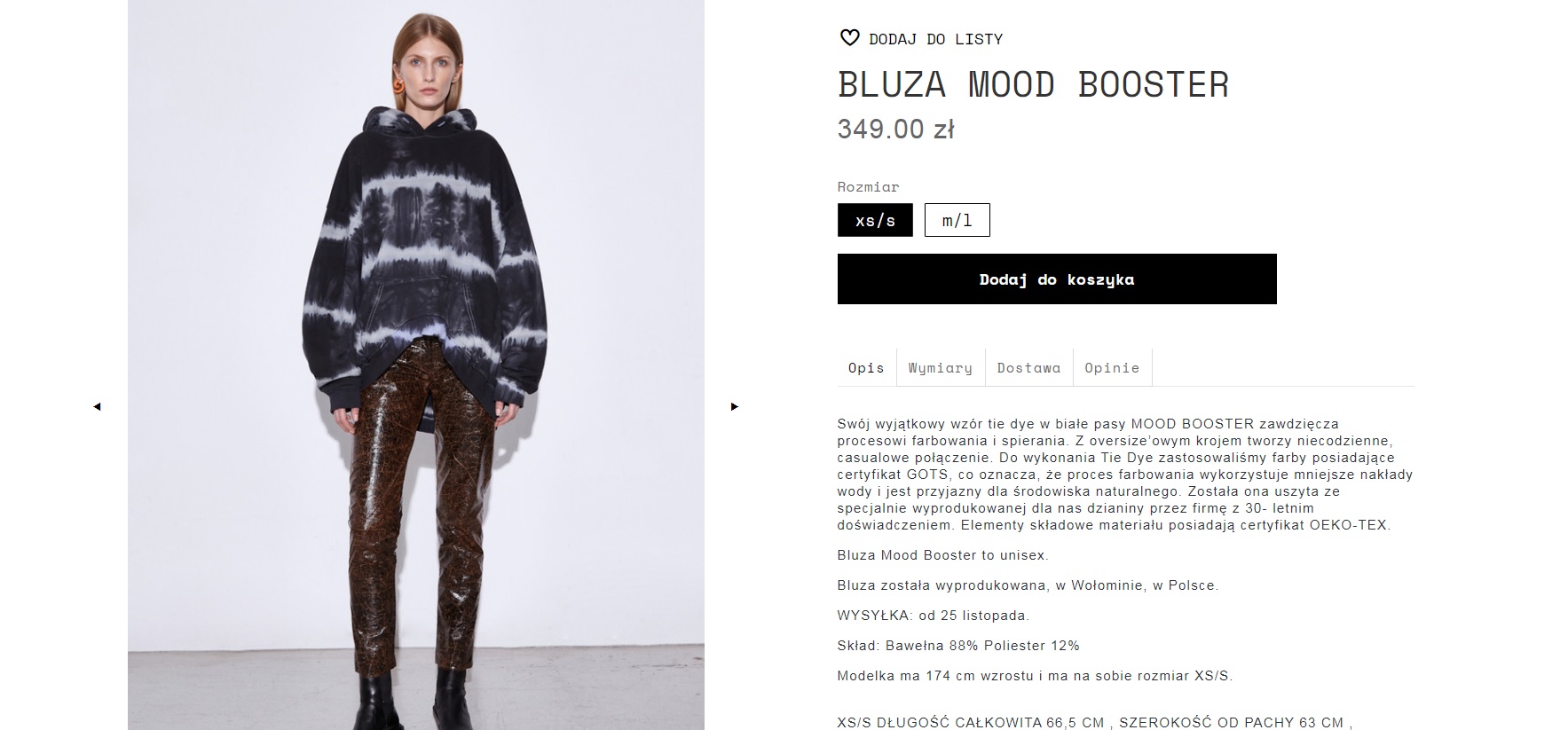Click the 349.00 zł price
The height and width of the screenshot is (730, 1568).
[896, 129]
